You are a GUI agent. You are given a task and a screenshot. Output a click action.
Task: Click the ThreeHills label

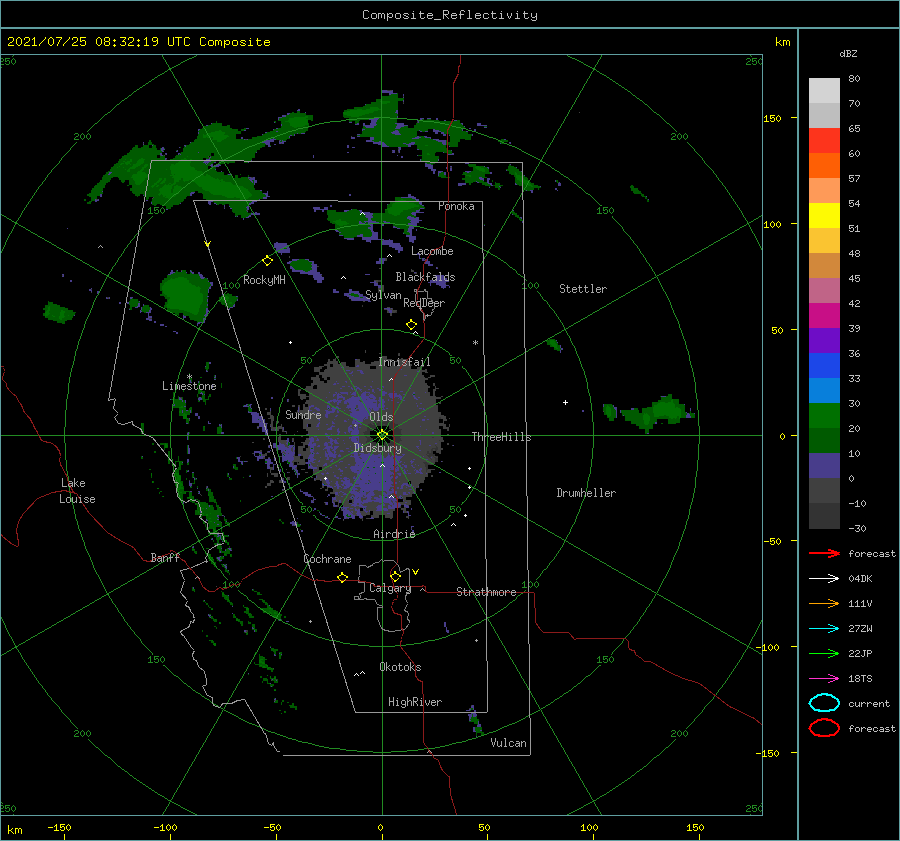501,437
